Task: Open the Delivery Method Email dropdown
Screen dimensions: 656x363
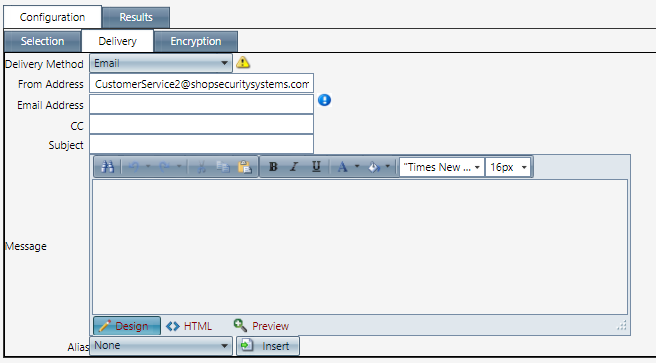Action: click(x=161, y=63)
